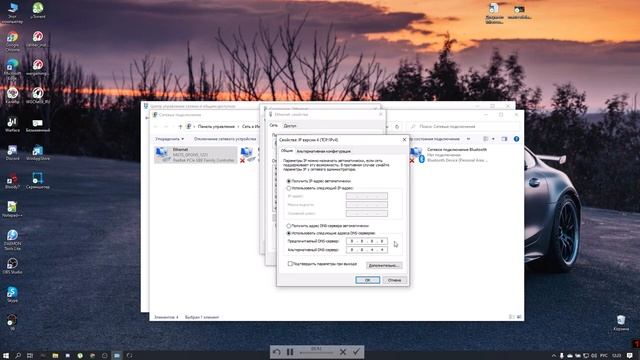Open the Warface desktop shortcut
640x360 pixels.
coord(12,125)
